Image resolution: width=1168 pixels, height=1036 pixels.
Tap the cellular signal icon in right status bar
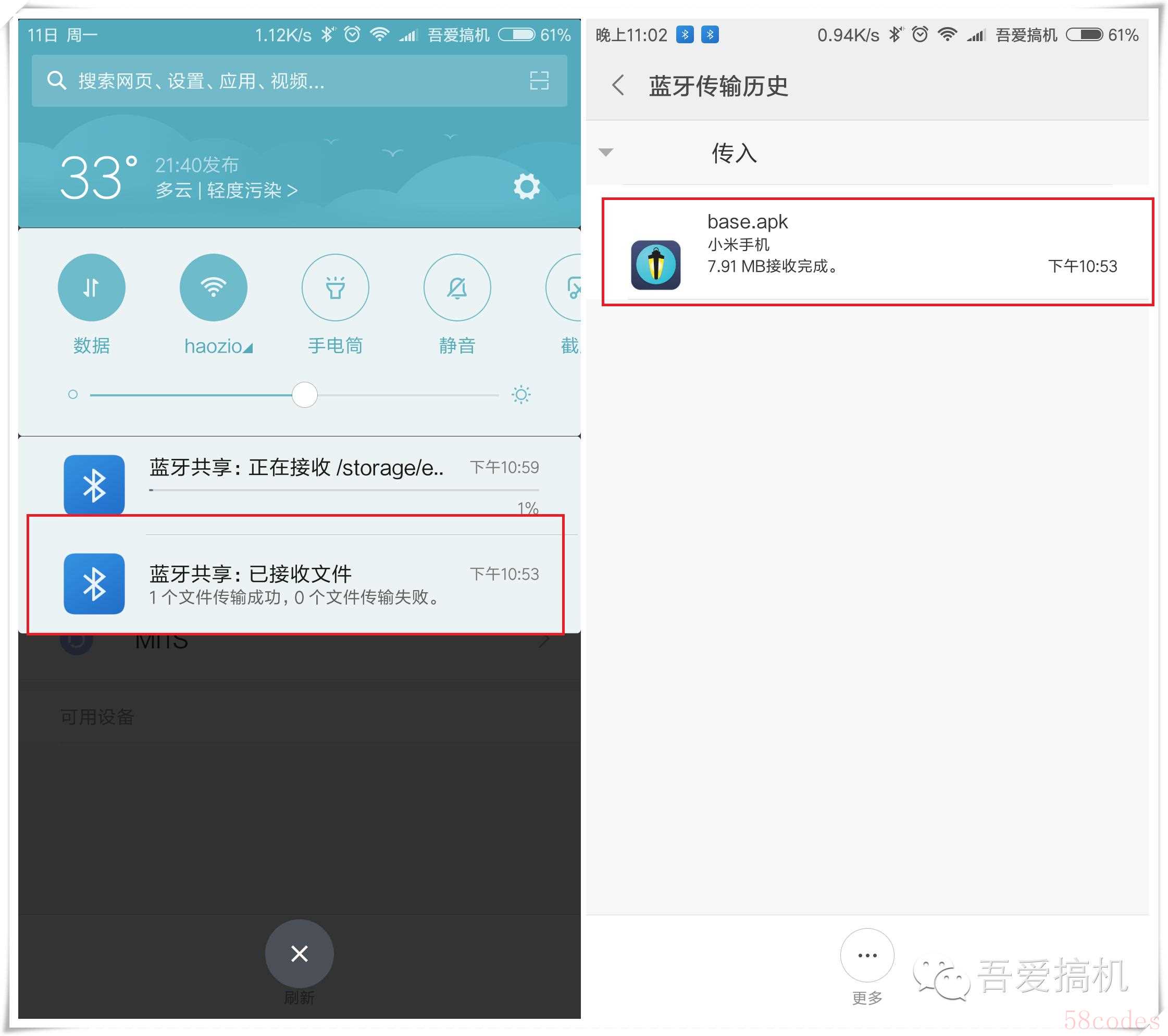(977, 35)
